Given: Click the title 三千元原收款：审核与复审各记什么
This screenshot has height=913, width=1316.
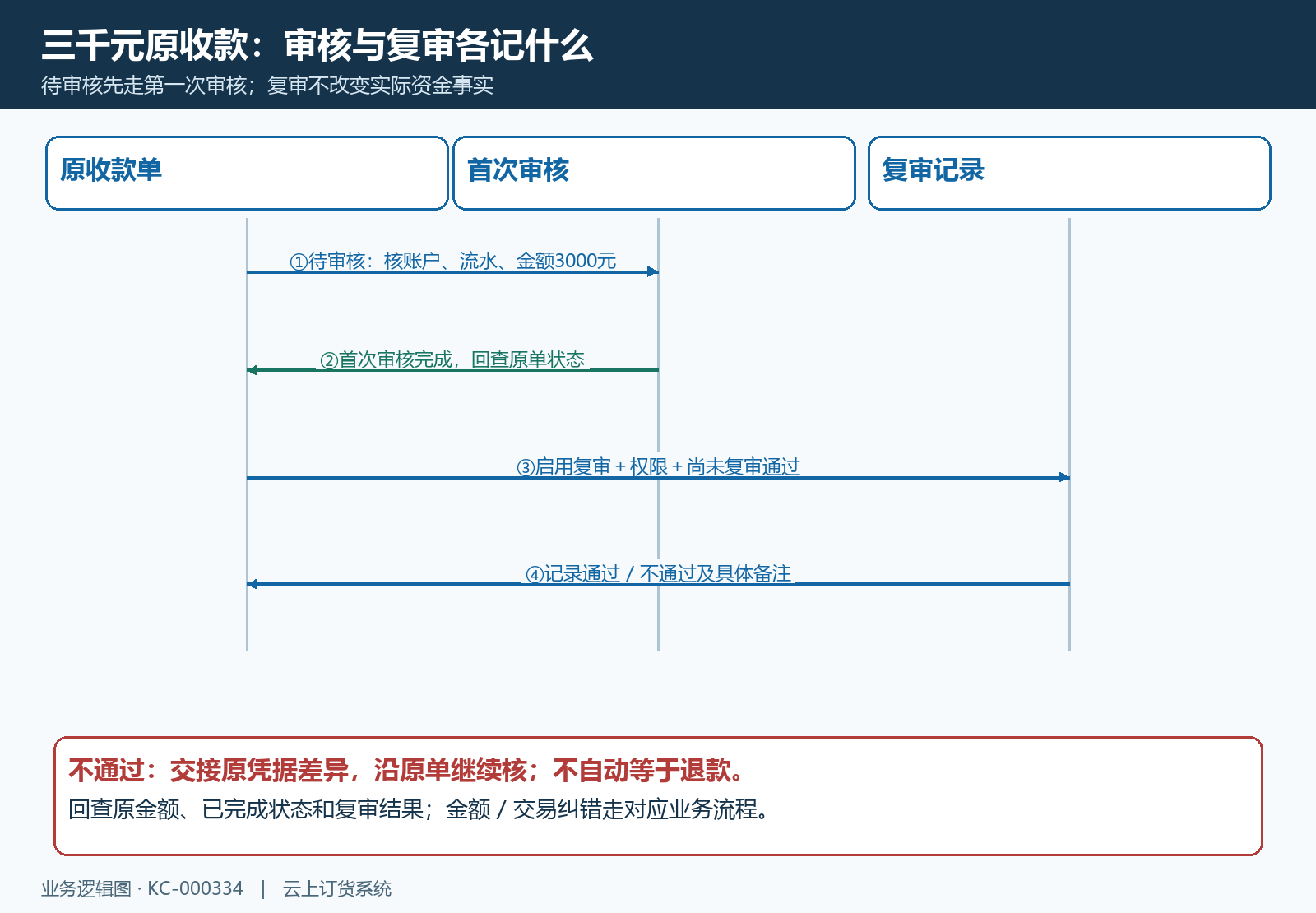Looking at the screenshot, I should pos(317,45).
